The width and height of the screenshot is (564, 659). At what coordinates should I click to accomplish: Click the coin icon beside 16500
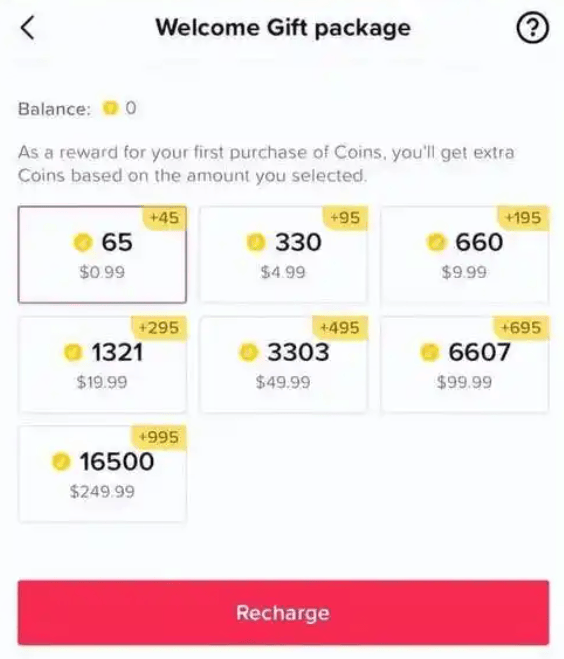(x=61, y=461)
